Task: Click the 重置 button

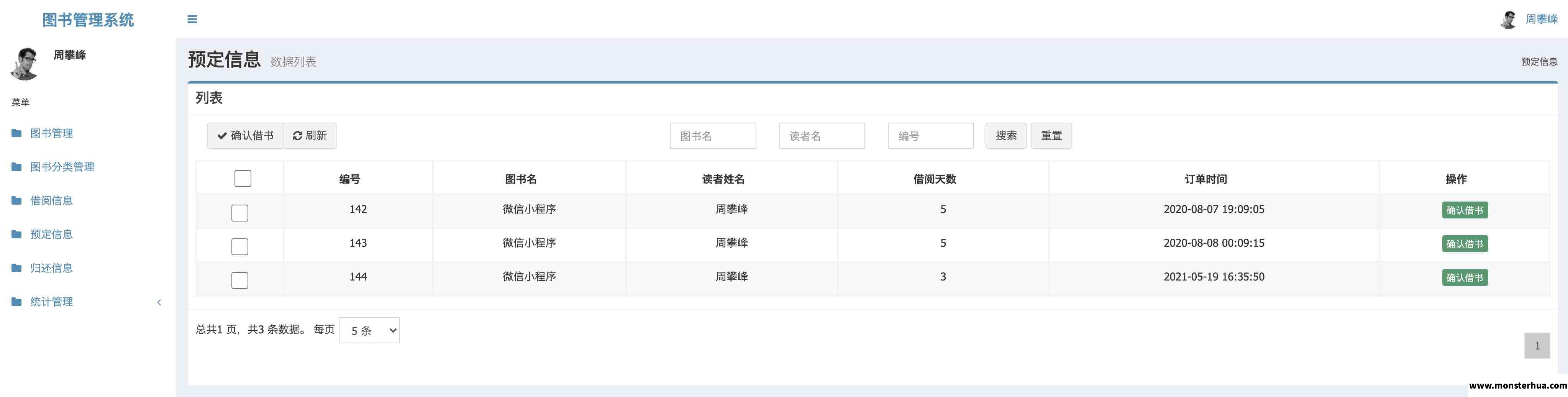Action: (x=1051, y=135)
